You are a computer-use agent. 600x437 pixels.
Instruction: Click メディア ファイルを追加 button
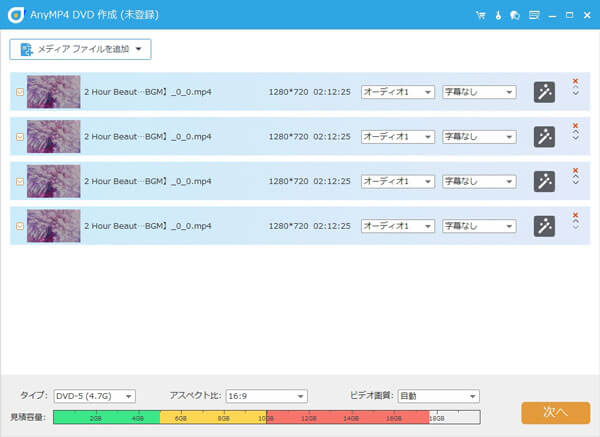pyautogui.click(x=80, y=49)
